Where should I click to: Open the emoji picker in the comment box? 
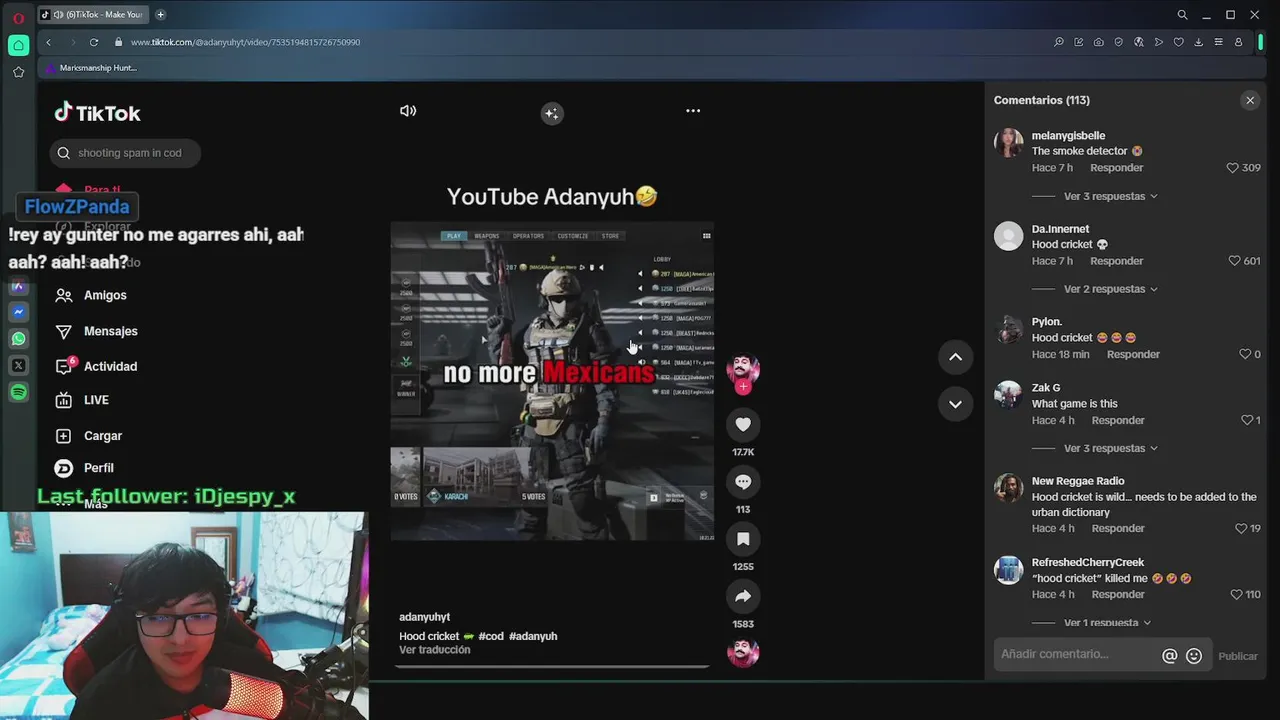(1194, 656)
